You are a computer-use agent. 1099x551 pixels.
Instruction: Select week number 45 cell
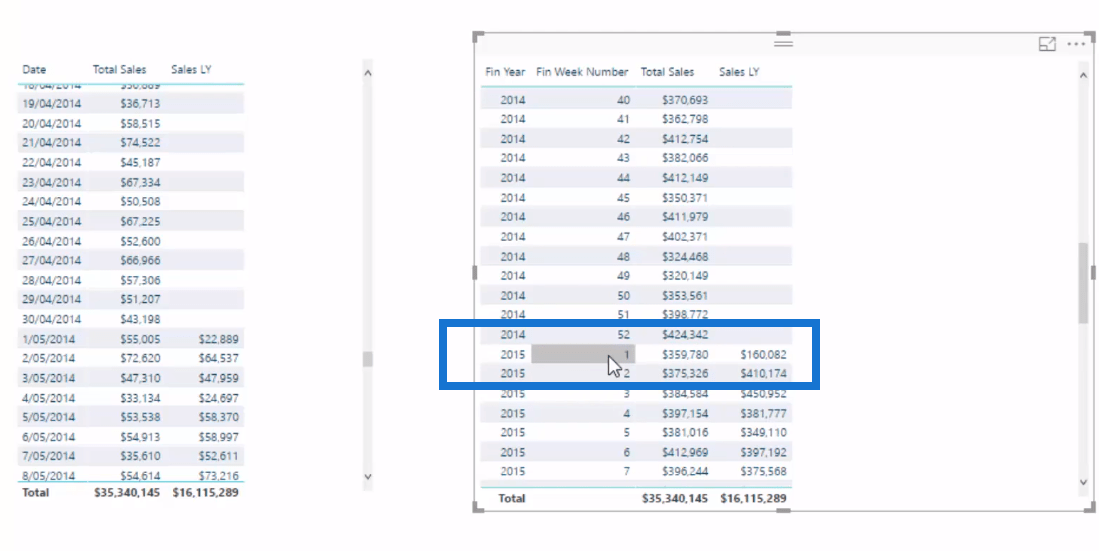[x=623, y=198]
